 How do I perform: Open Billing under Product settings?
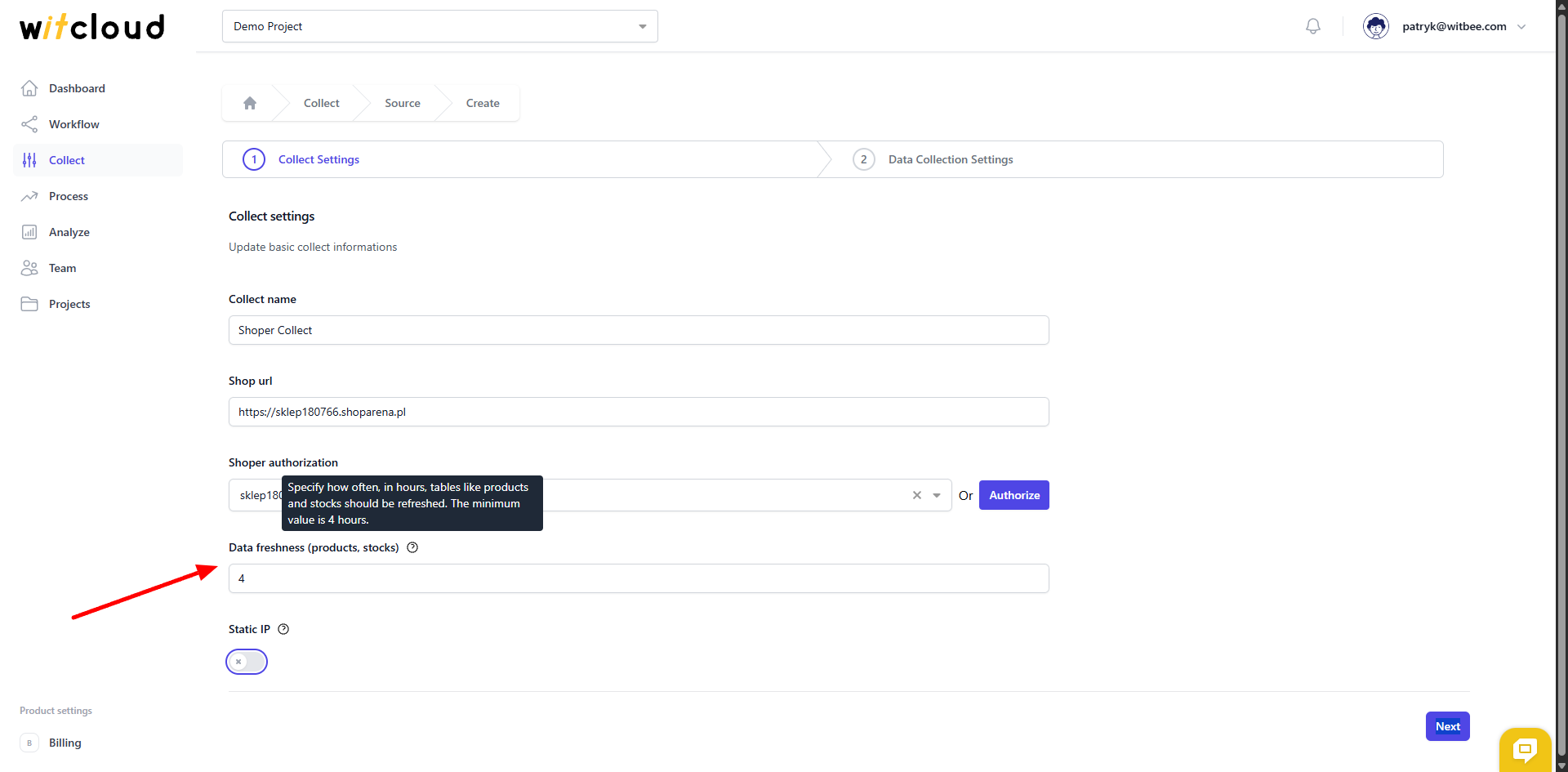pos(98,743)
